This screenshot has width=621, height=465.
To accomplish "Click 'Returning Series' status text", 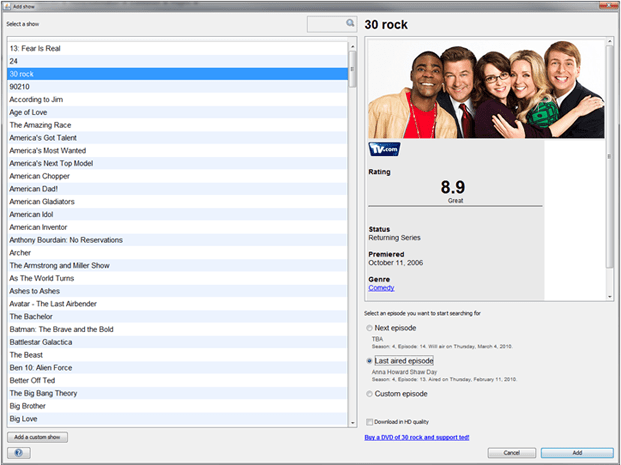I will (394, 238).
